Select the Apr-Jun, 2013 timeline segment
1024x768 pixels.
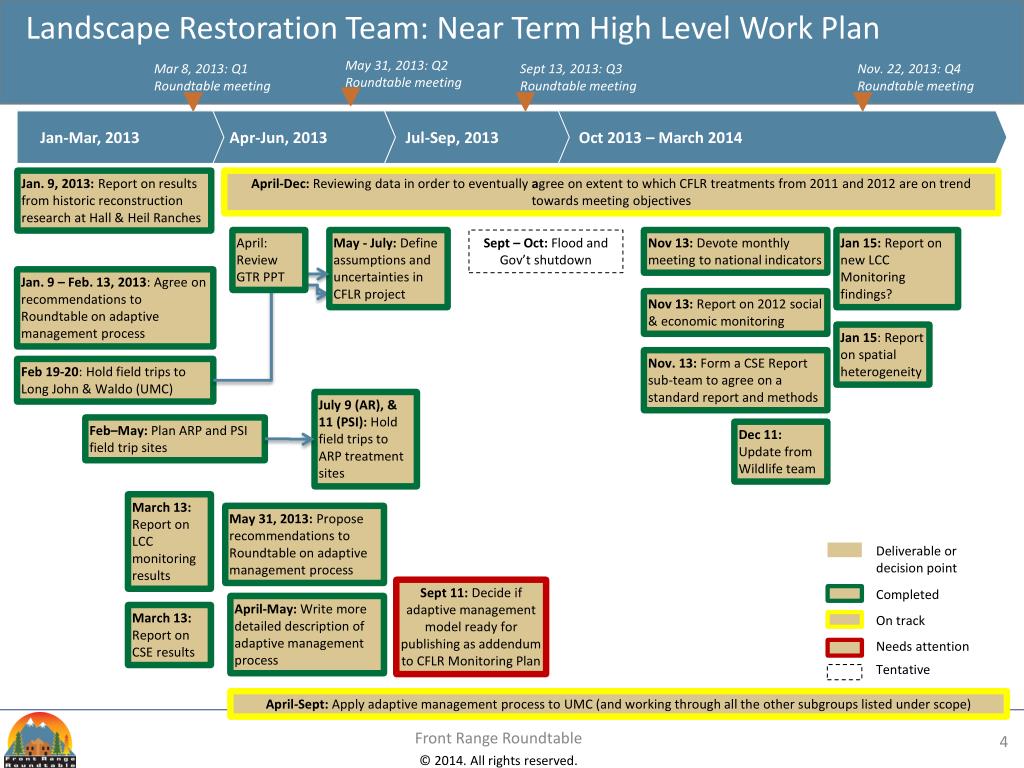(x=304, y=137)
